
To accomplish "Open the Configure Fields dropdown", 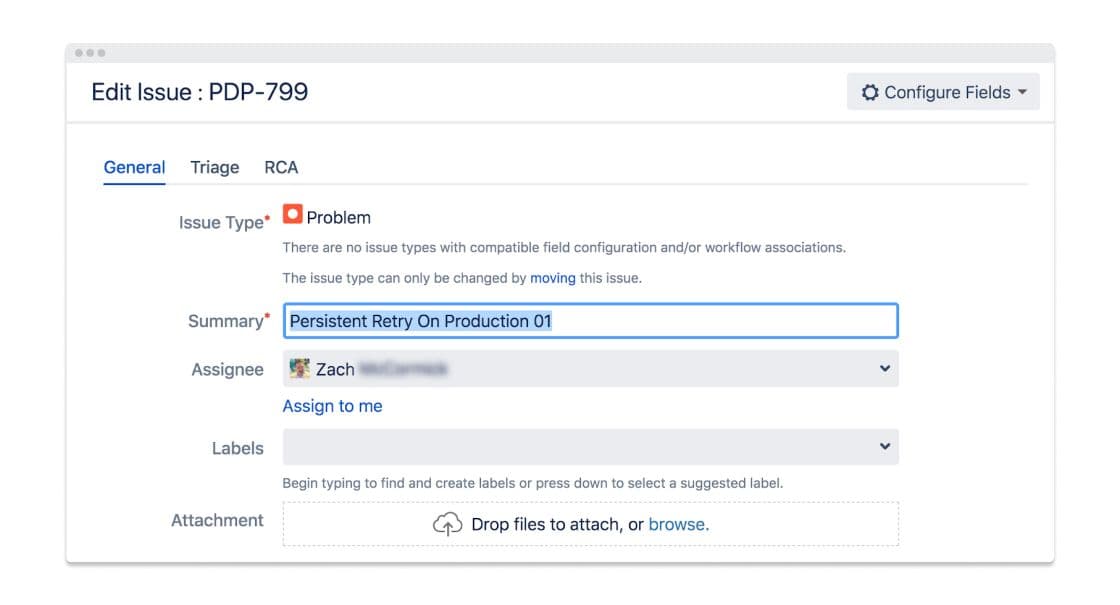I will click(x=943, y=92).
